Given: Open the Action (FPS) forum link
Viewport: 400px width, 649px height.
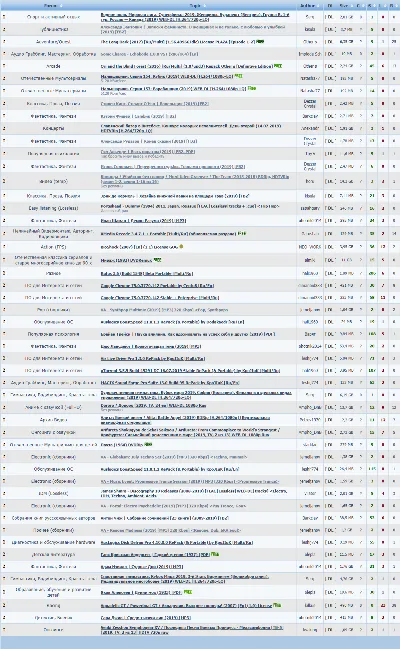Looking at the screenshot, I should pyautogui.click(x=53, y=247).
